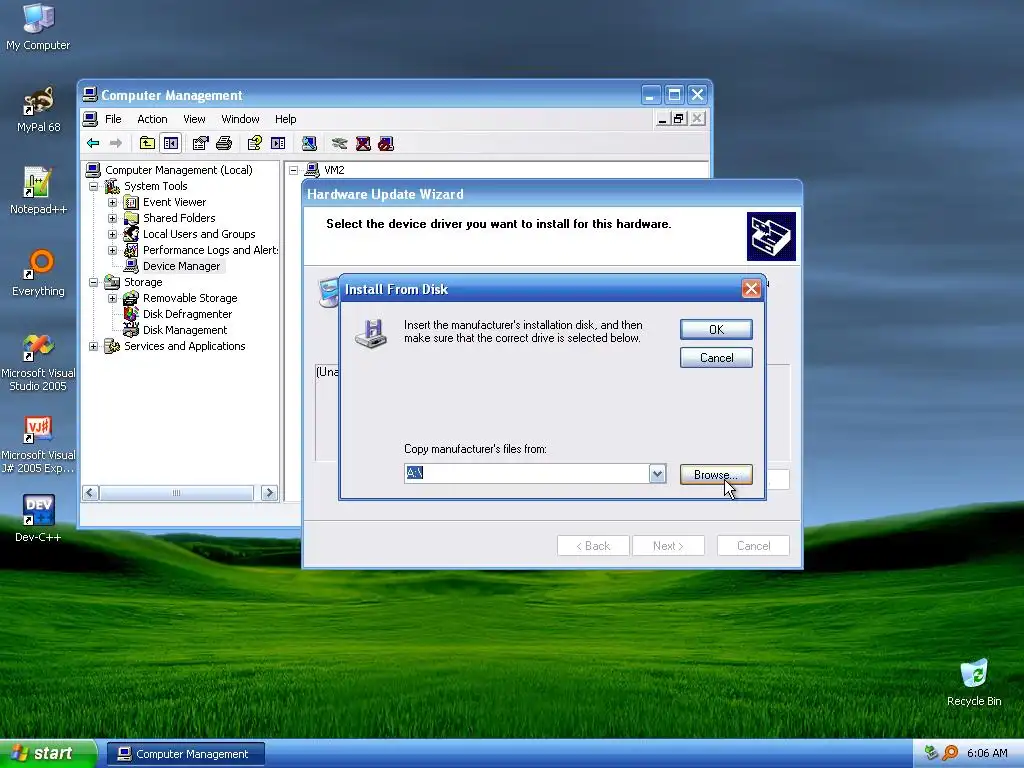Click the Update Driver toolbar icon
The image size is (1024, 768).
click(x=340, y=143)
